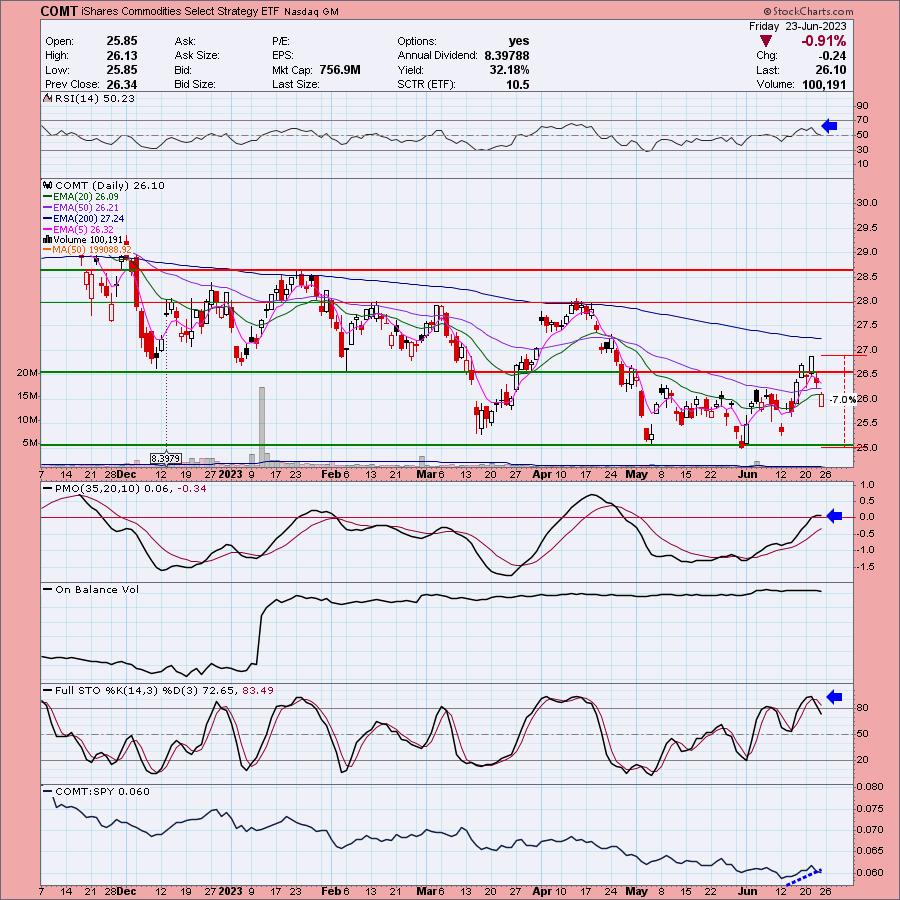Click the Yield value 32.18%
The width and height of the screenshot is (900, 900).
(x=510, y=70)
